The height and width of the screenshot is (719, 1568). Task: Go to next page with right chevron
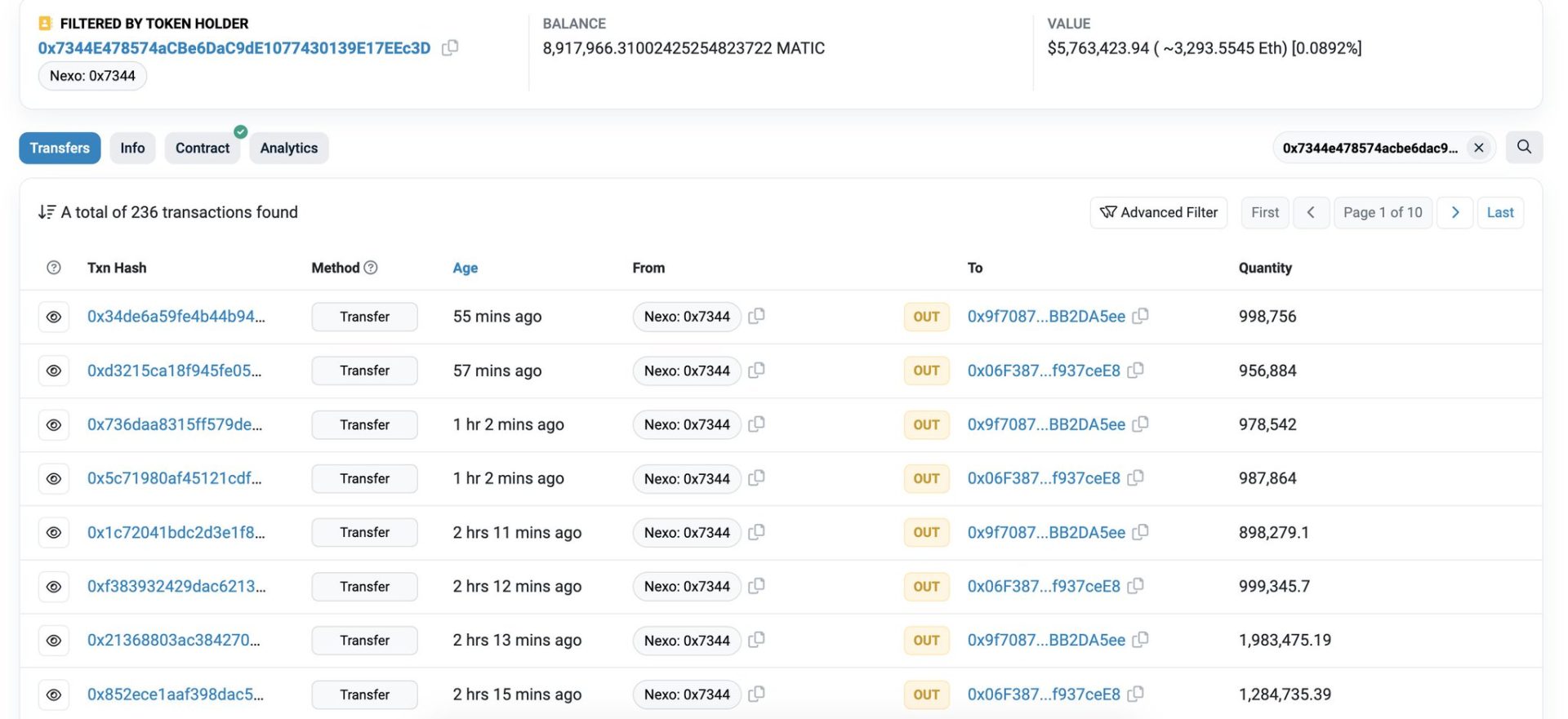click(x=1454, y=212)
